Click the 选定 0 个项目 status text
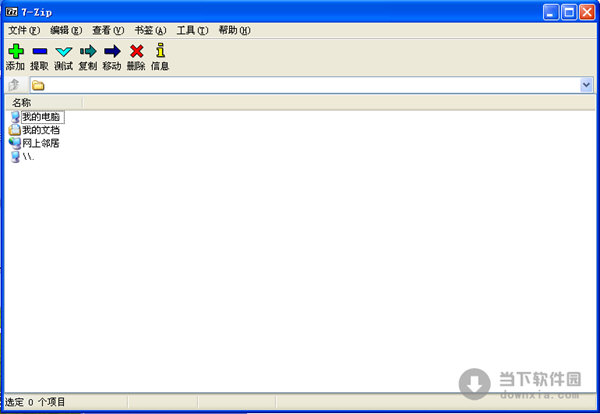600x414 pixels. (x=35, y=402)
